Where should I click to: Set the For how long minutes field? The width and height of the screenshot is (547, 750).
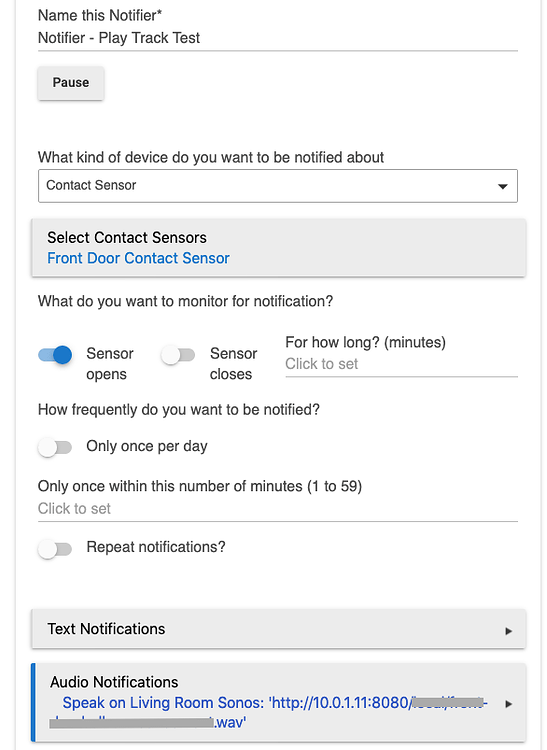click(402, 364)
